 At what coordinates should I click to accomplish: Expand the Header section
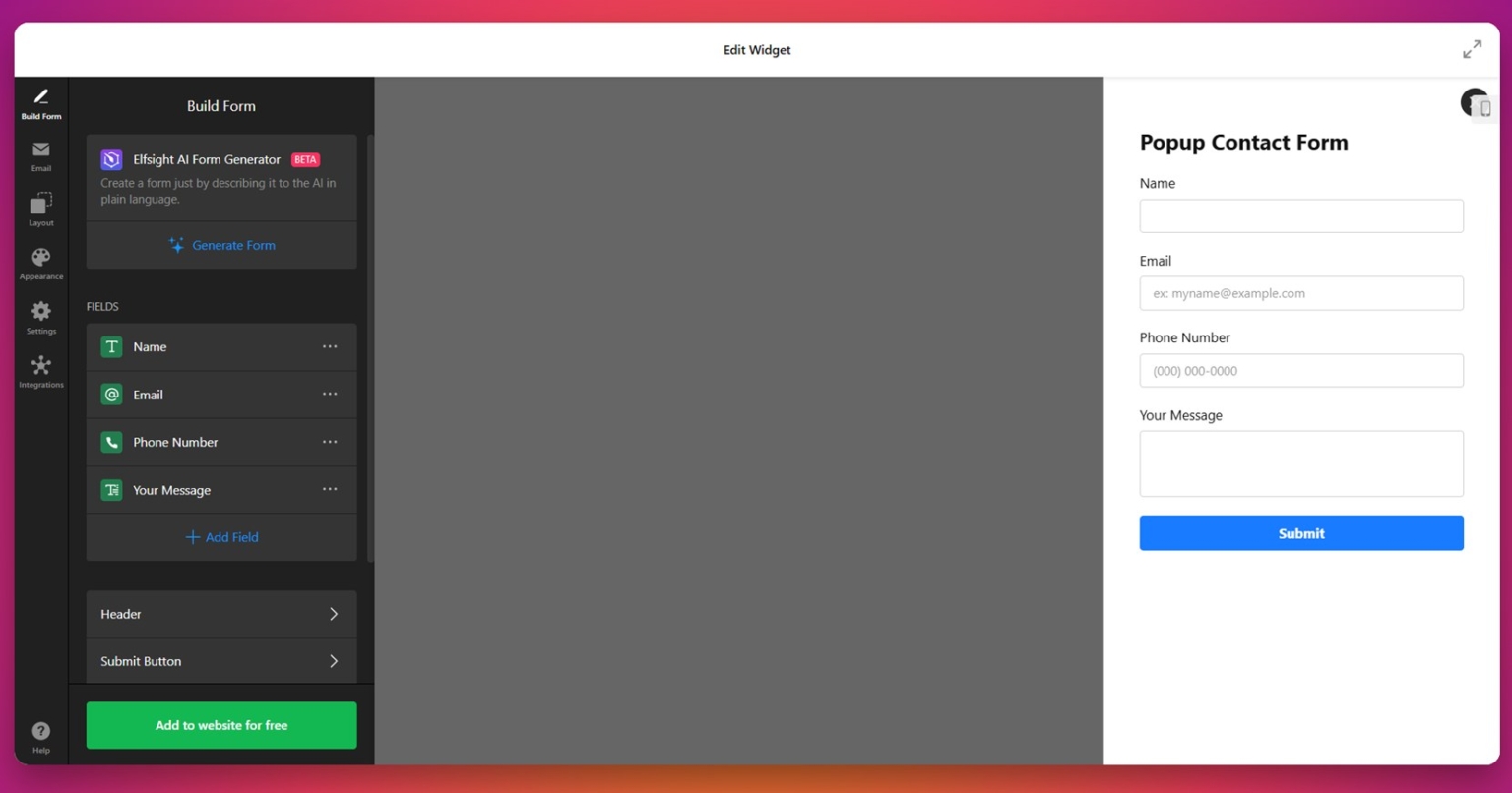[220, 614]
